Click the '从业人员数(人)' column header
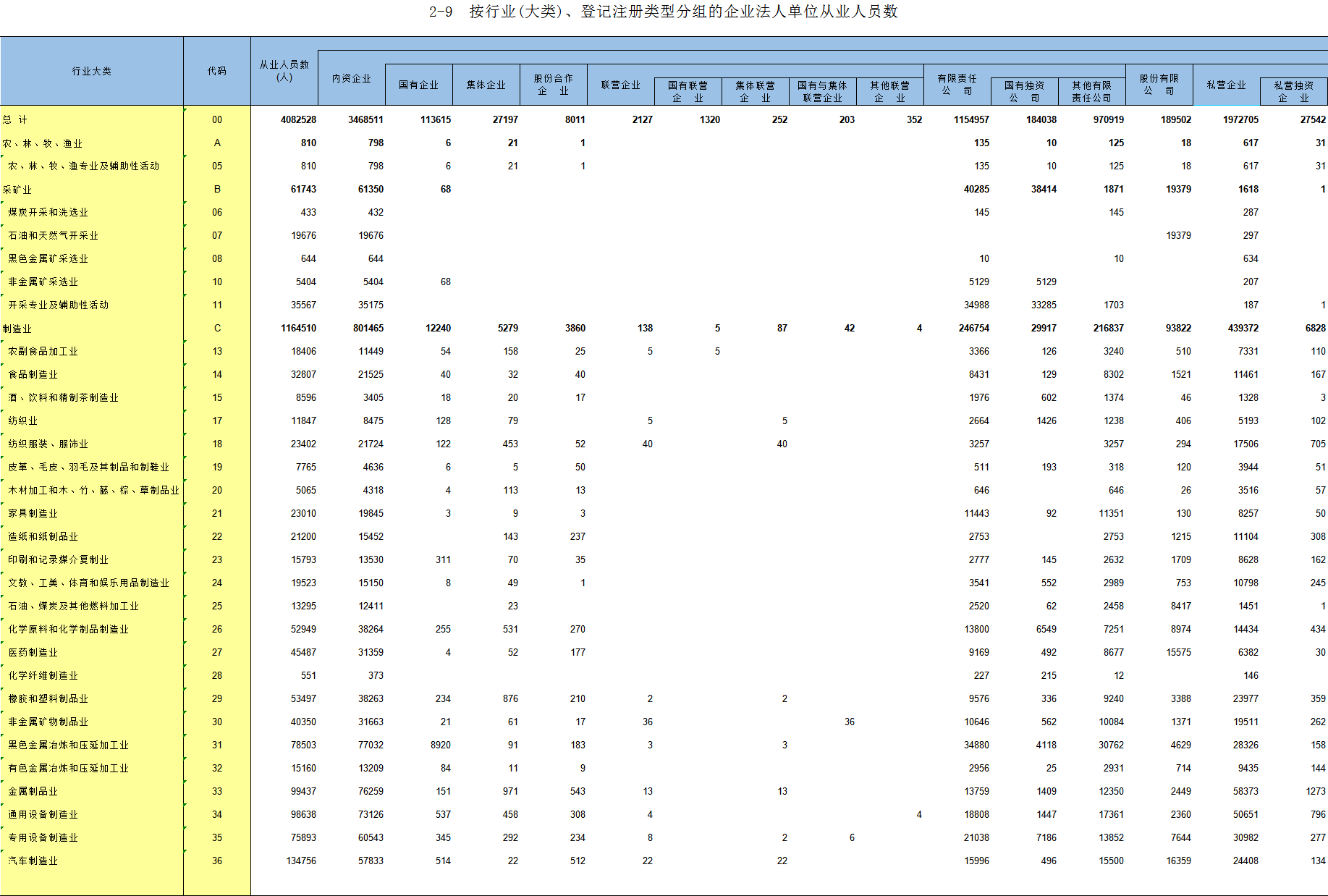 tap(284, 71)
